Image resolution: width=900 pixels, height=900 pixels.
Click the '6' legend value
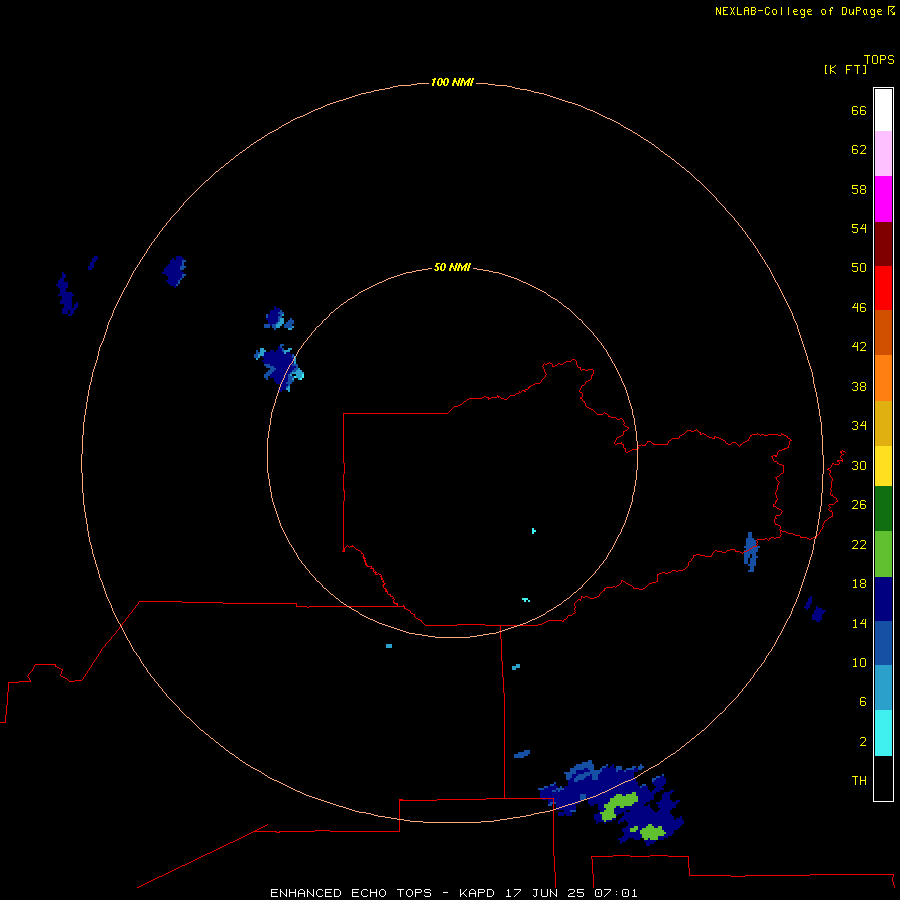pos(863,702)
